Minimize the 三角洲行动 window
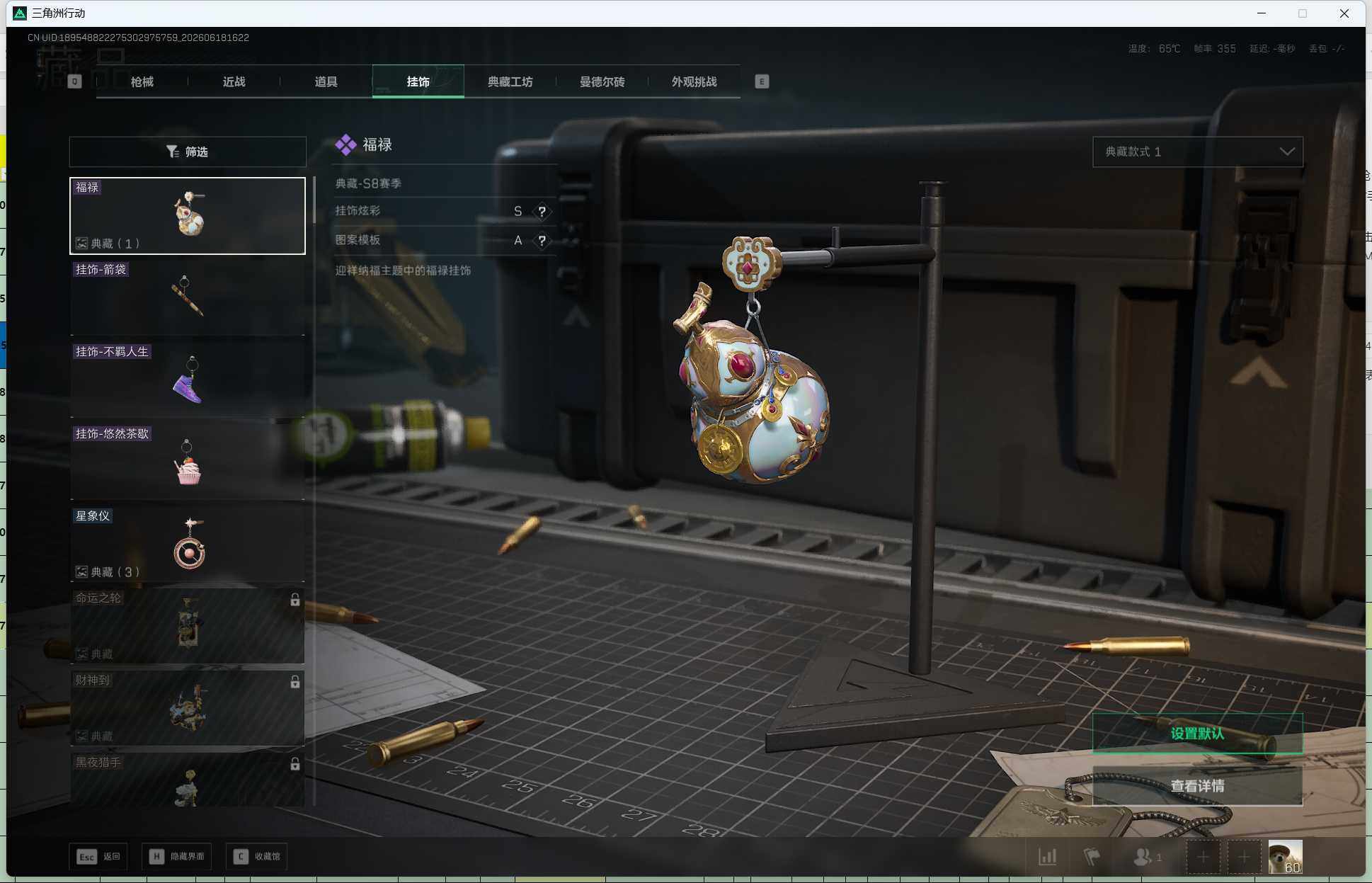Viewport: 1372px width, 883px height. pos(1262,13)
